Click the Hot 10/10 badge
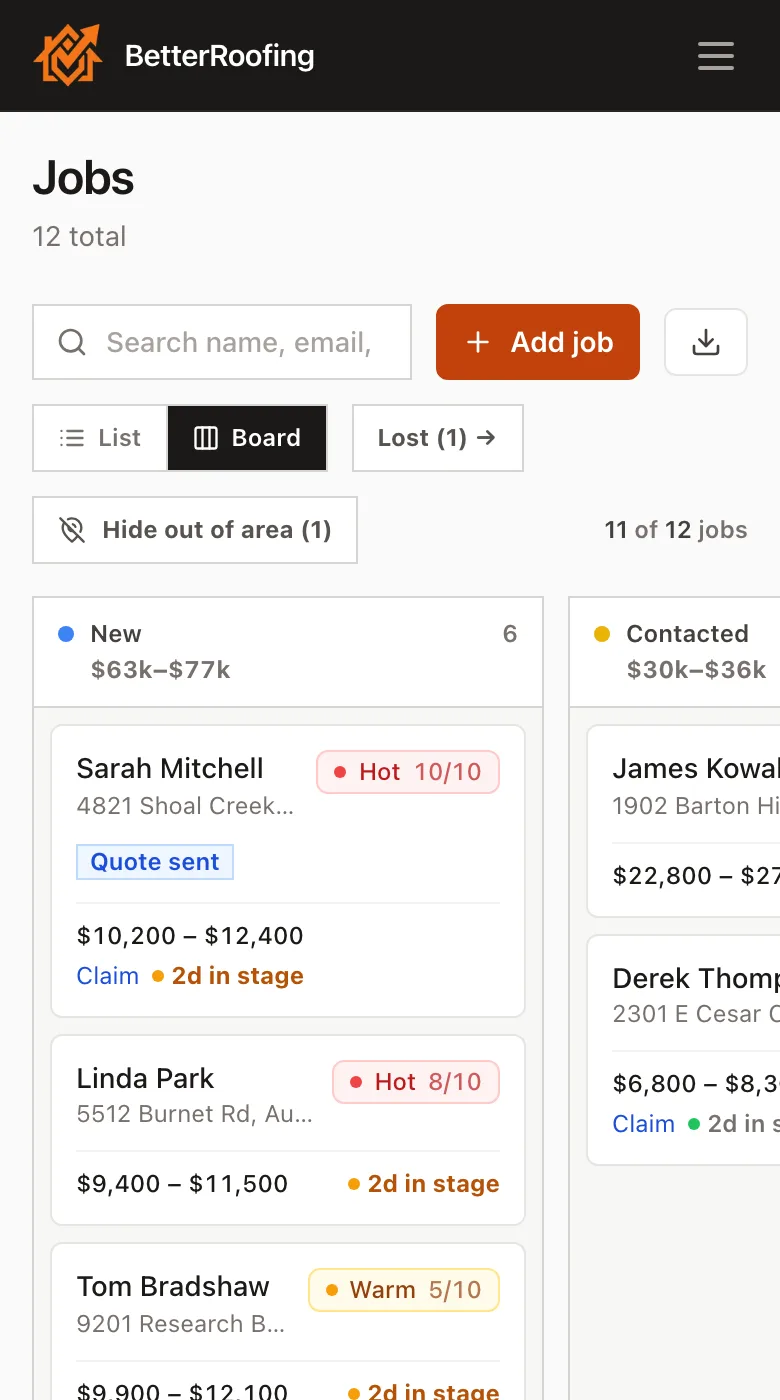This screenshot has height=1400, width=780. pos(408,772)
